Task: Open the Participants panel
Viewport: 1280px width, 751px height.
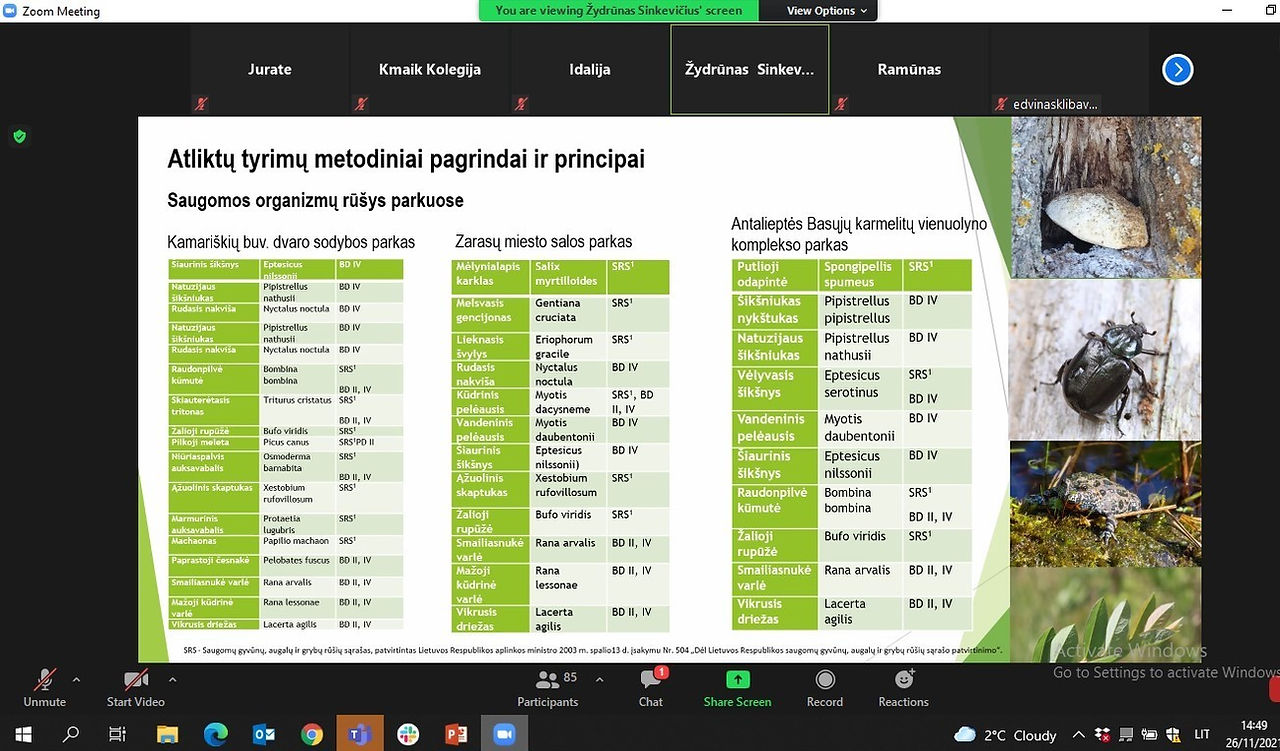Action: 548,688
